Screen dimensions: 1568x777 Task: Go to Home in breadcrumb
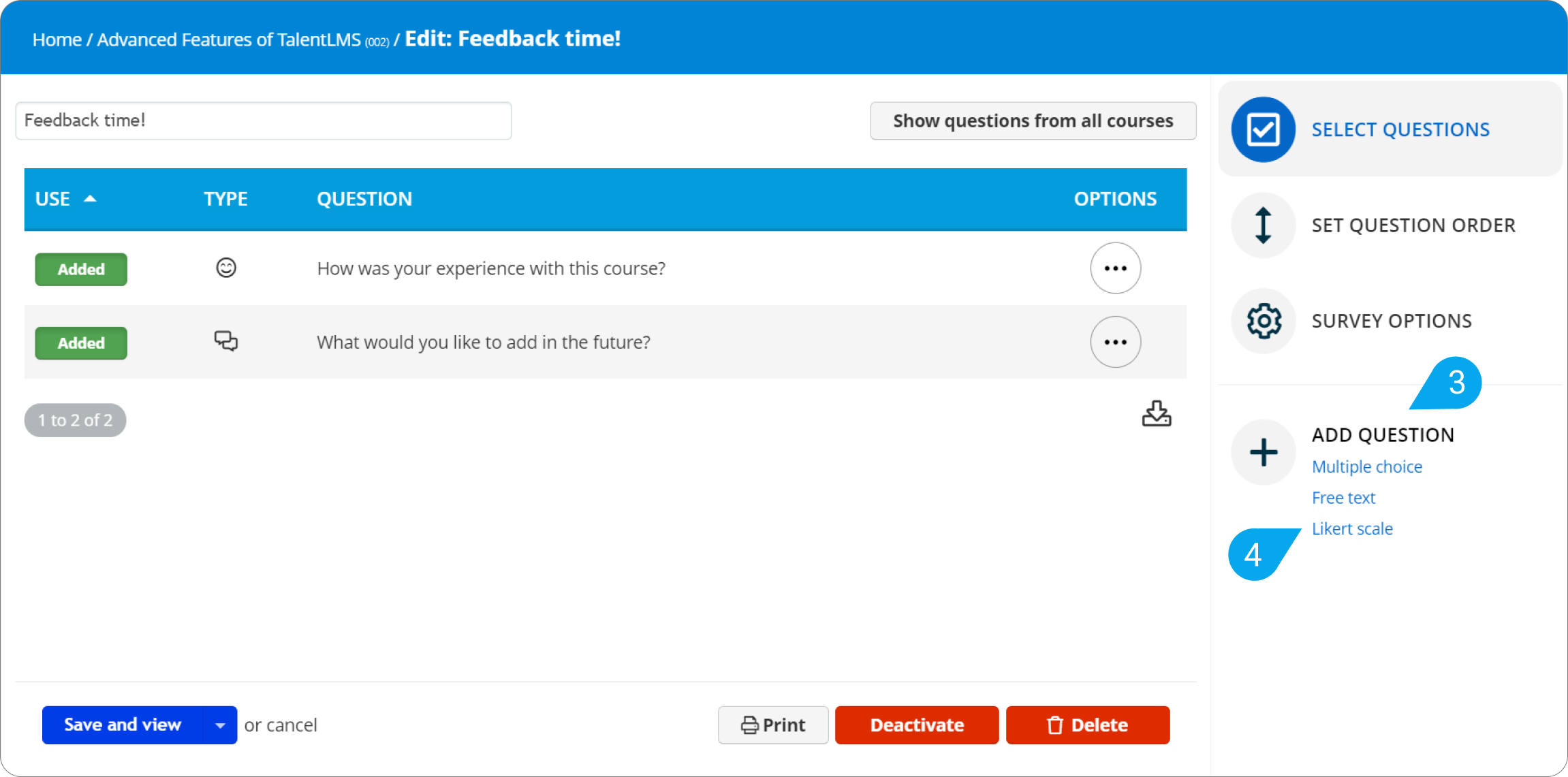point(57,39)
